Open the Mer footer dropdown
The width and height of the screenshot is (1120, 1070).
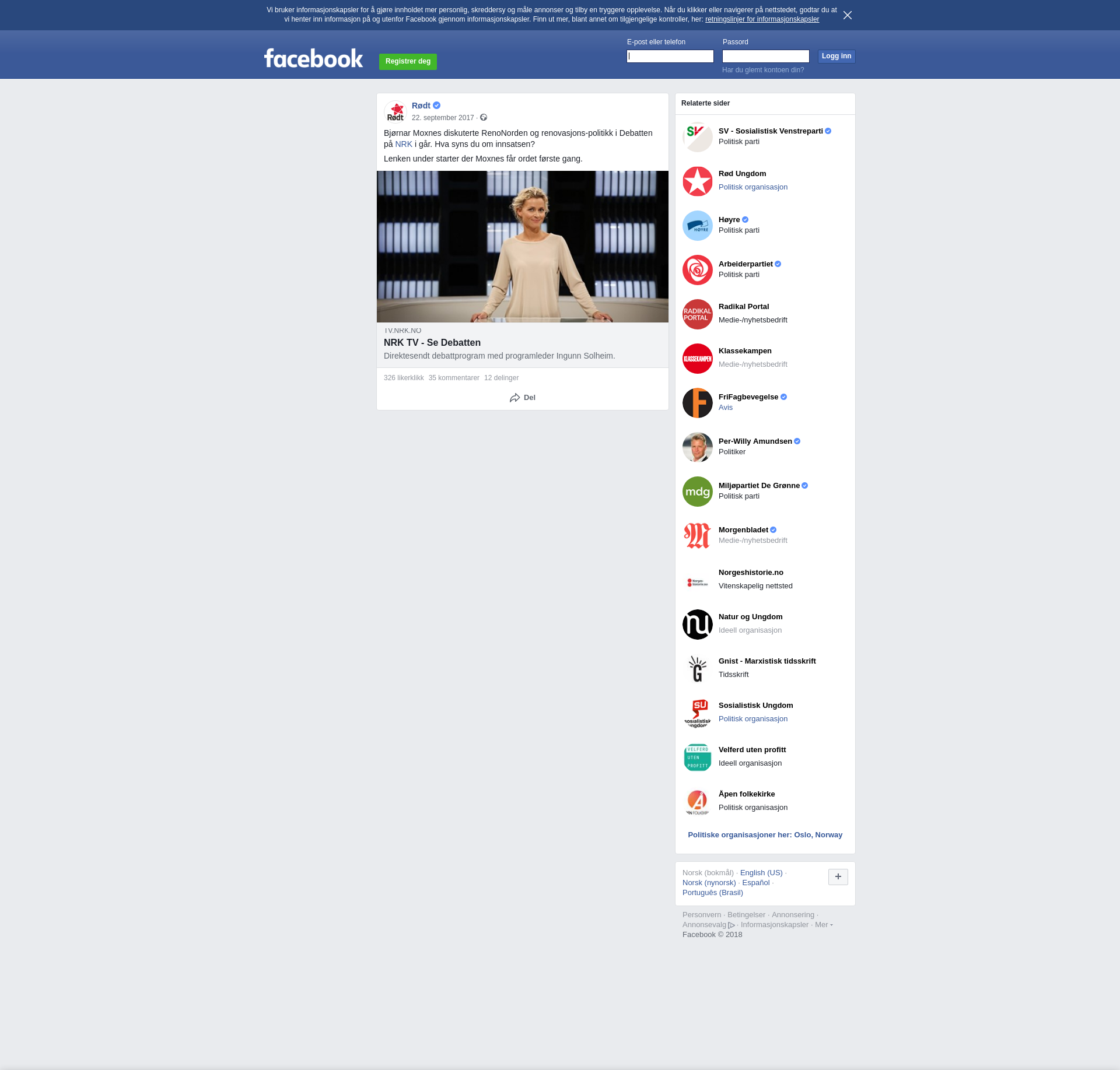(x=823, y=925)
